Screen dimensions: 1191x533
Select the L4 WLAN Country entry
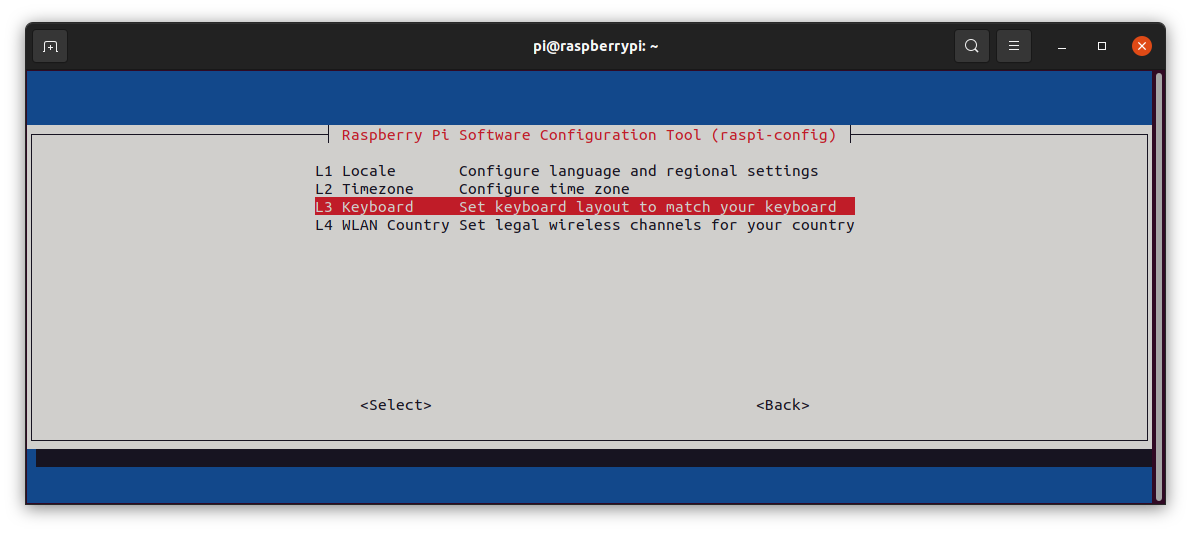[585, 226]
